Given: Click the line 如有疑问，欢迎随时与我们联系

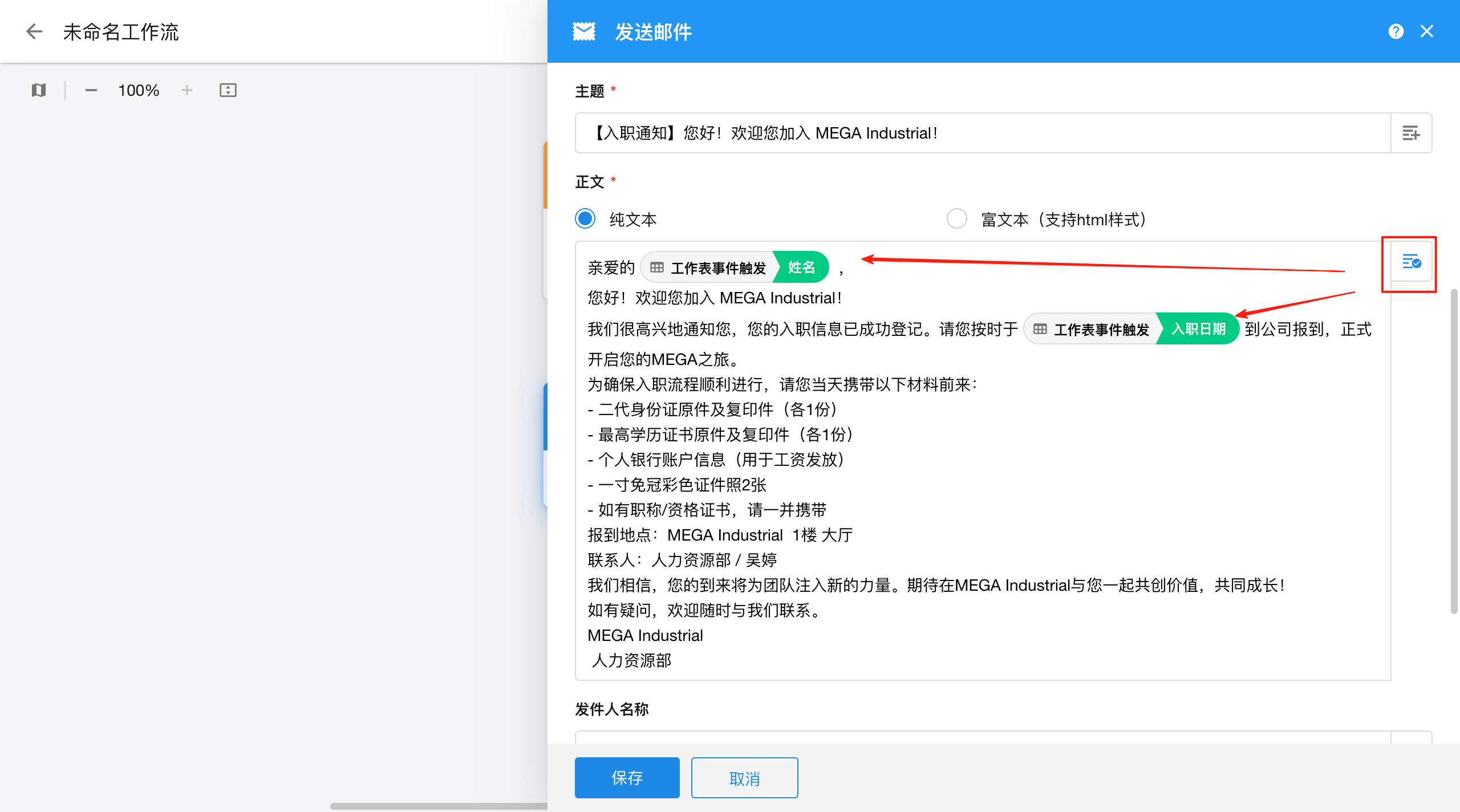Looking at the screenshot, I should (706, 610).
